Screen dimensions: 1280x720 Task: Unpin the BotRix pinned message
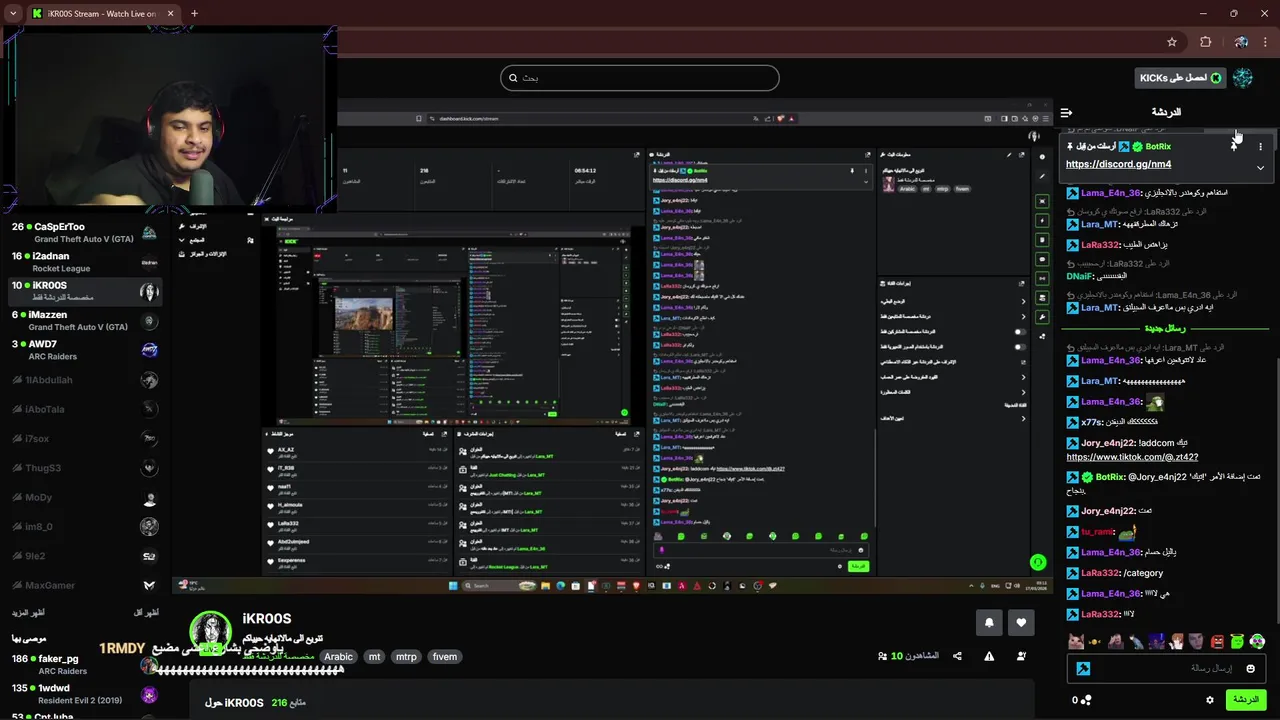coord(1233,146)
